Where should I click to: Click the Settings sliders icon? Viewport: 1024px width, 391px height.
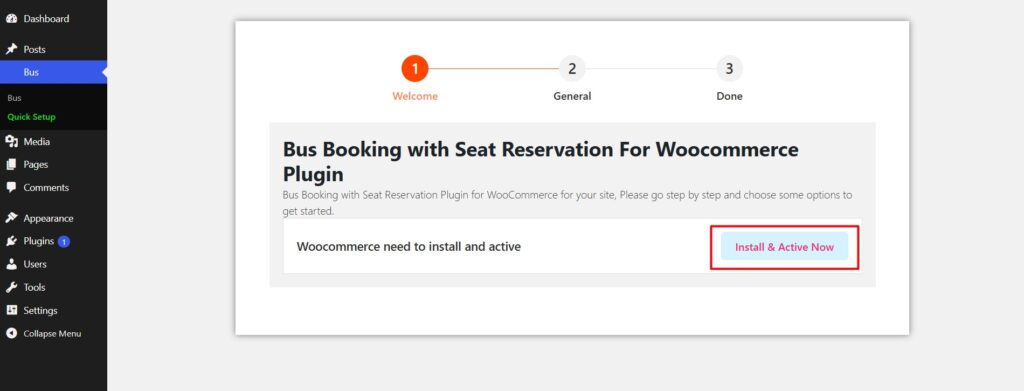pos(11,310)
